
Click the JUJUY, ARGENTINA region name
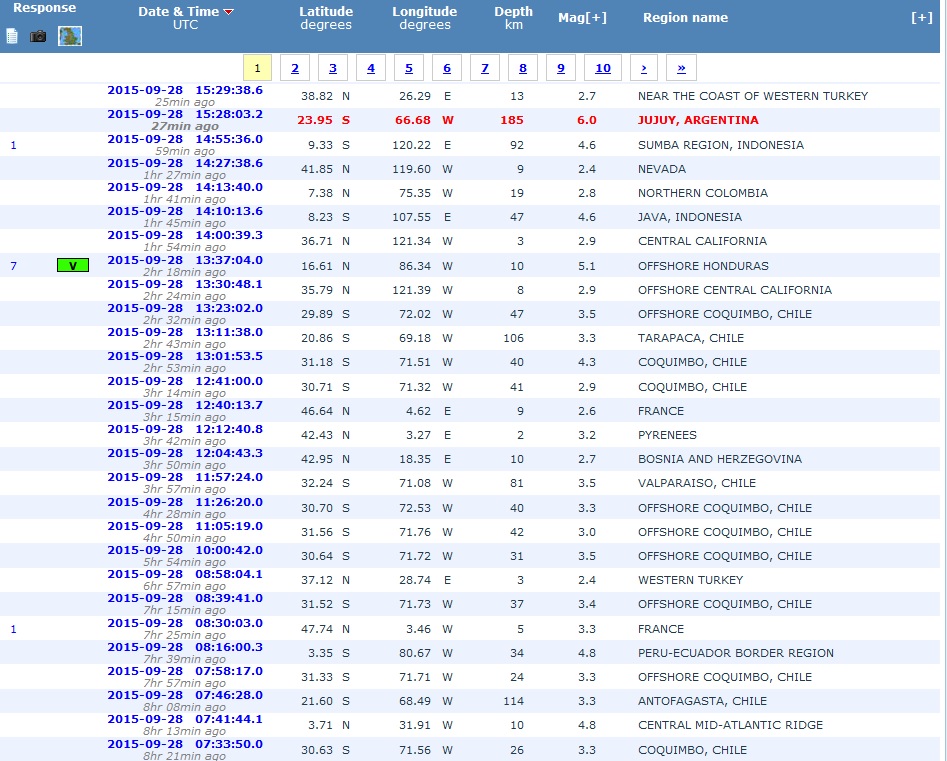pyautogui.click(x=698, y=120)
